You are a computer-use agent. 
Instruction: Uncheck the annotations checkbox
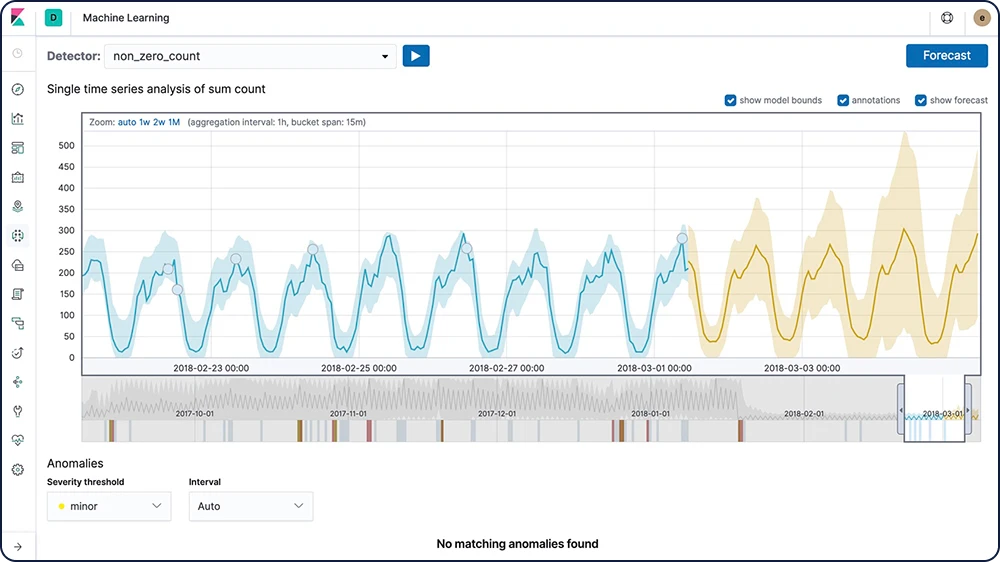843,100
